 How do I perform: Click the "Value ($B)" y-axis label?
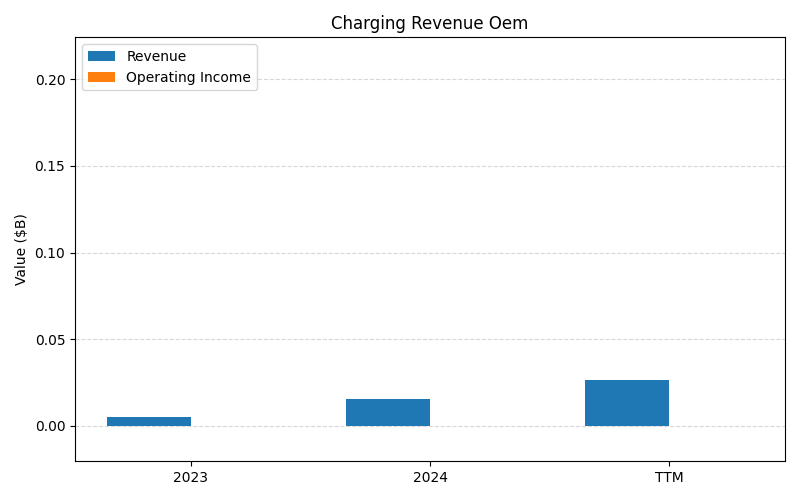pos(20,249)
